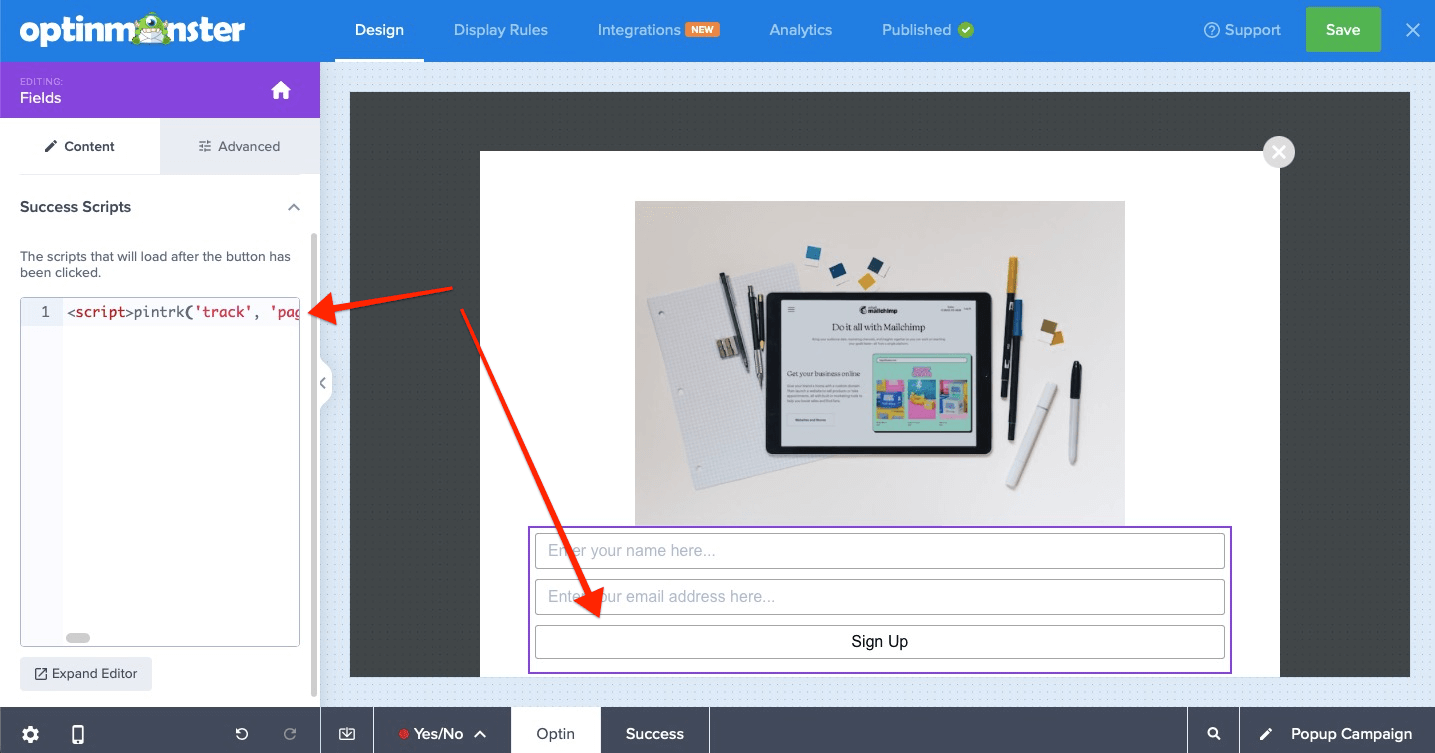Collapse the sidebar with the chevron handle

click(x=322, y=383)
